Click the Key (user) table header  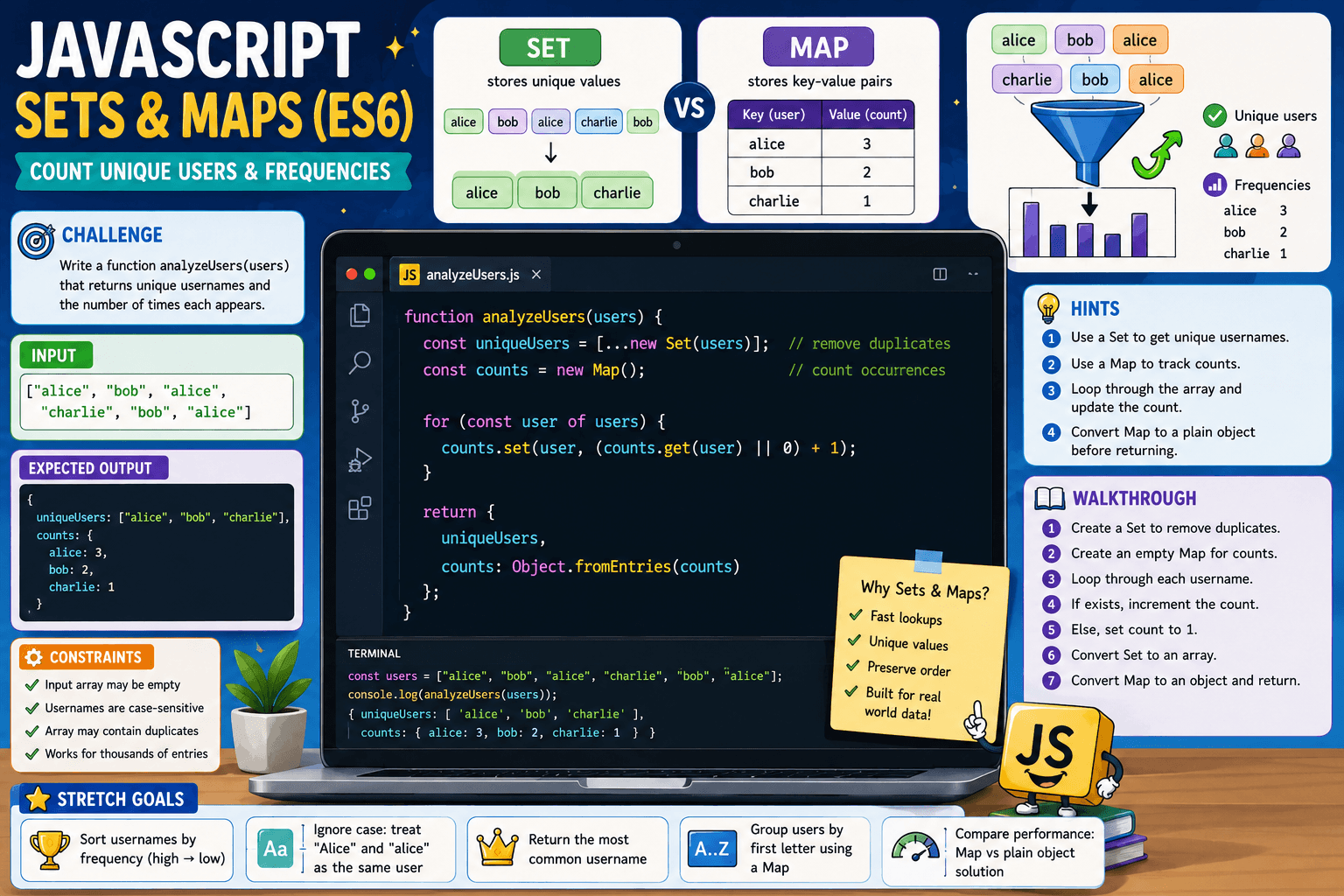[x=774, y=115]
